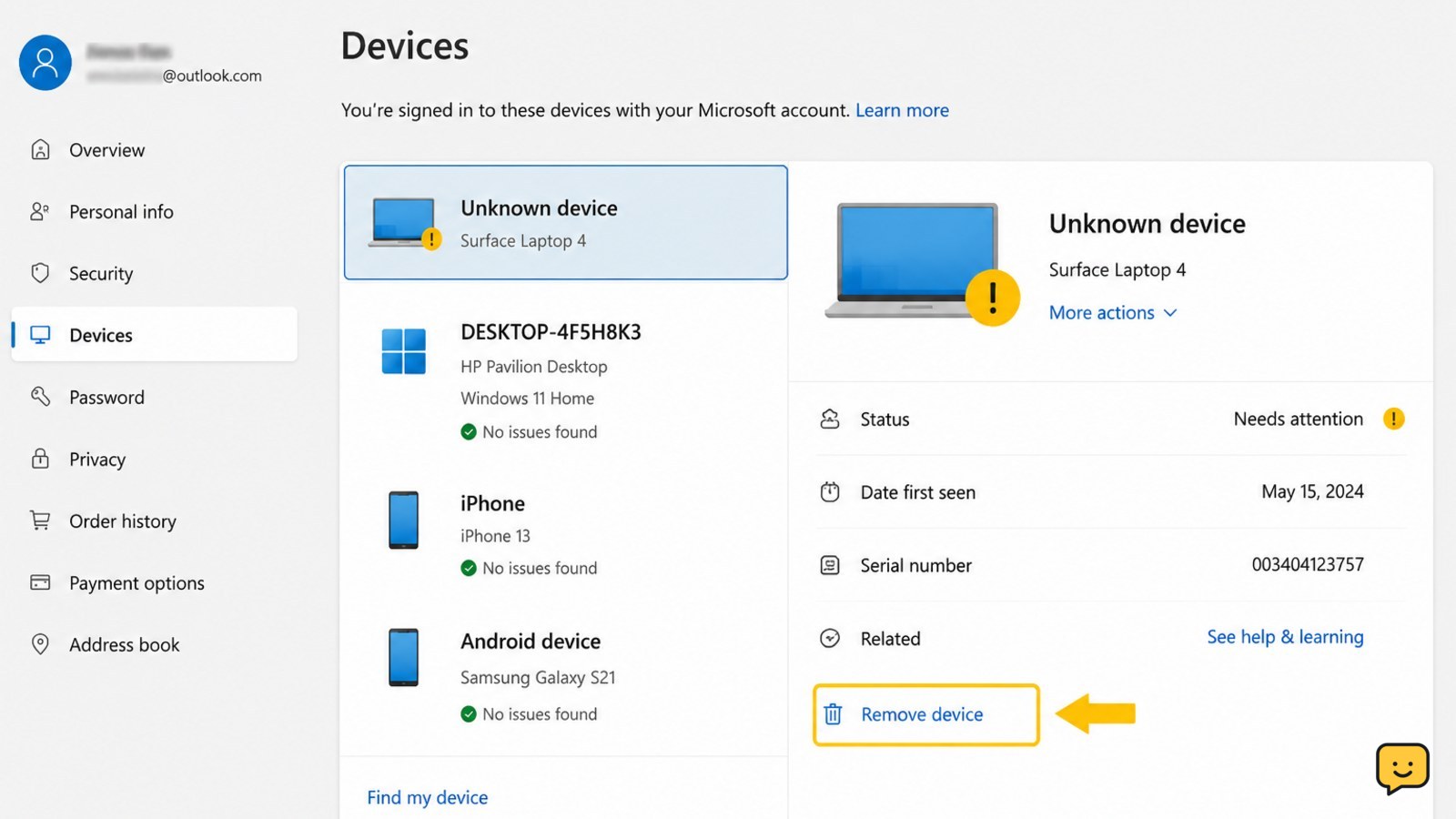
Task: Click the date May 15, 2024
Action: pos(1312,491)
